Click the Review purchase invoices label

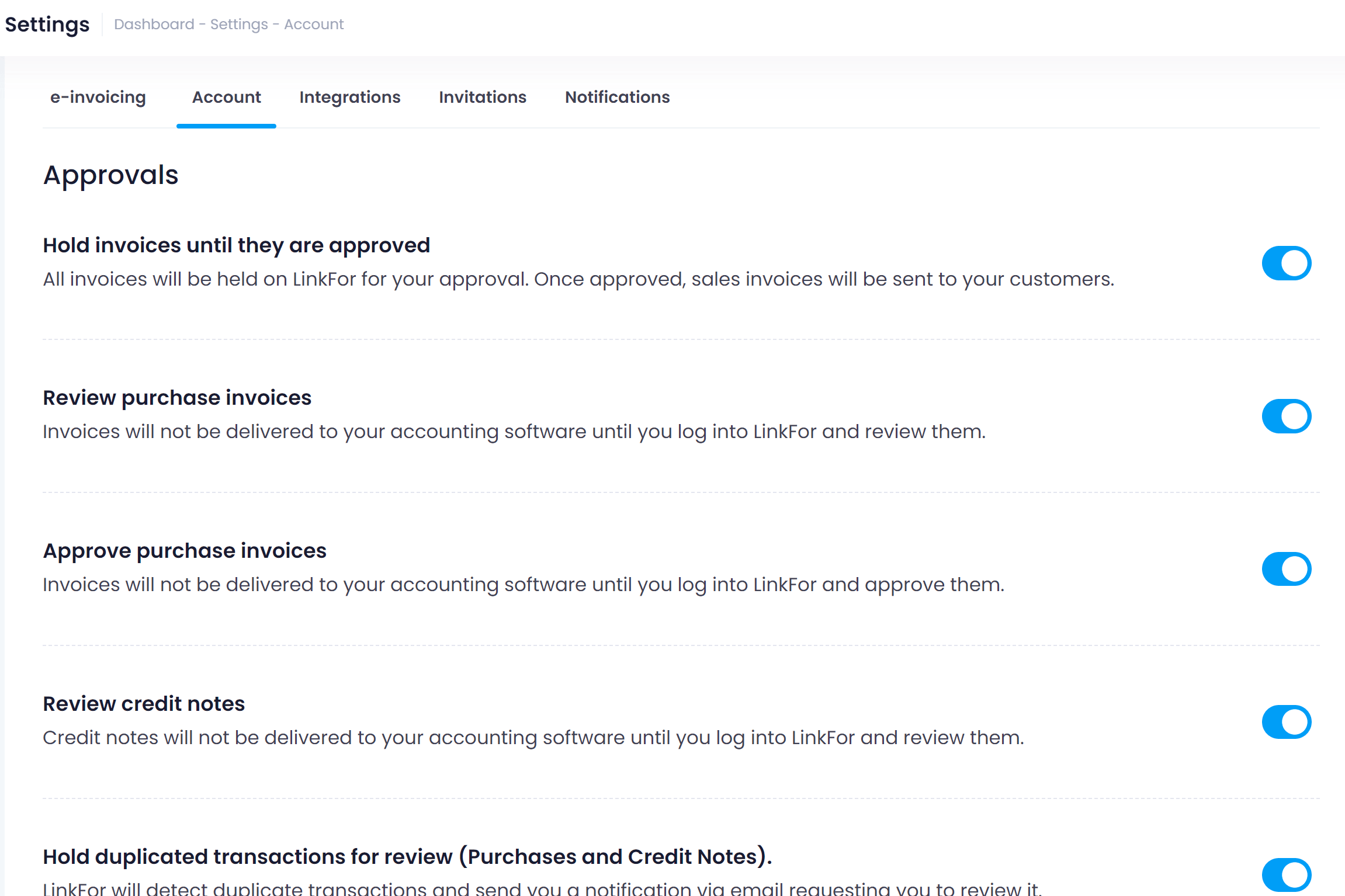[177, 398]
